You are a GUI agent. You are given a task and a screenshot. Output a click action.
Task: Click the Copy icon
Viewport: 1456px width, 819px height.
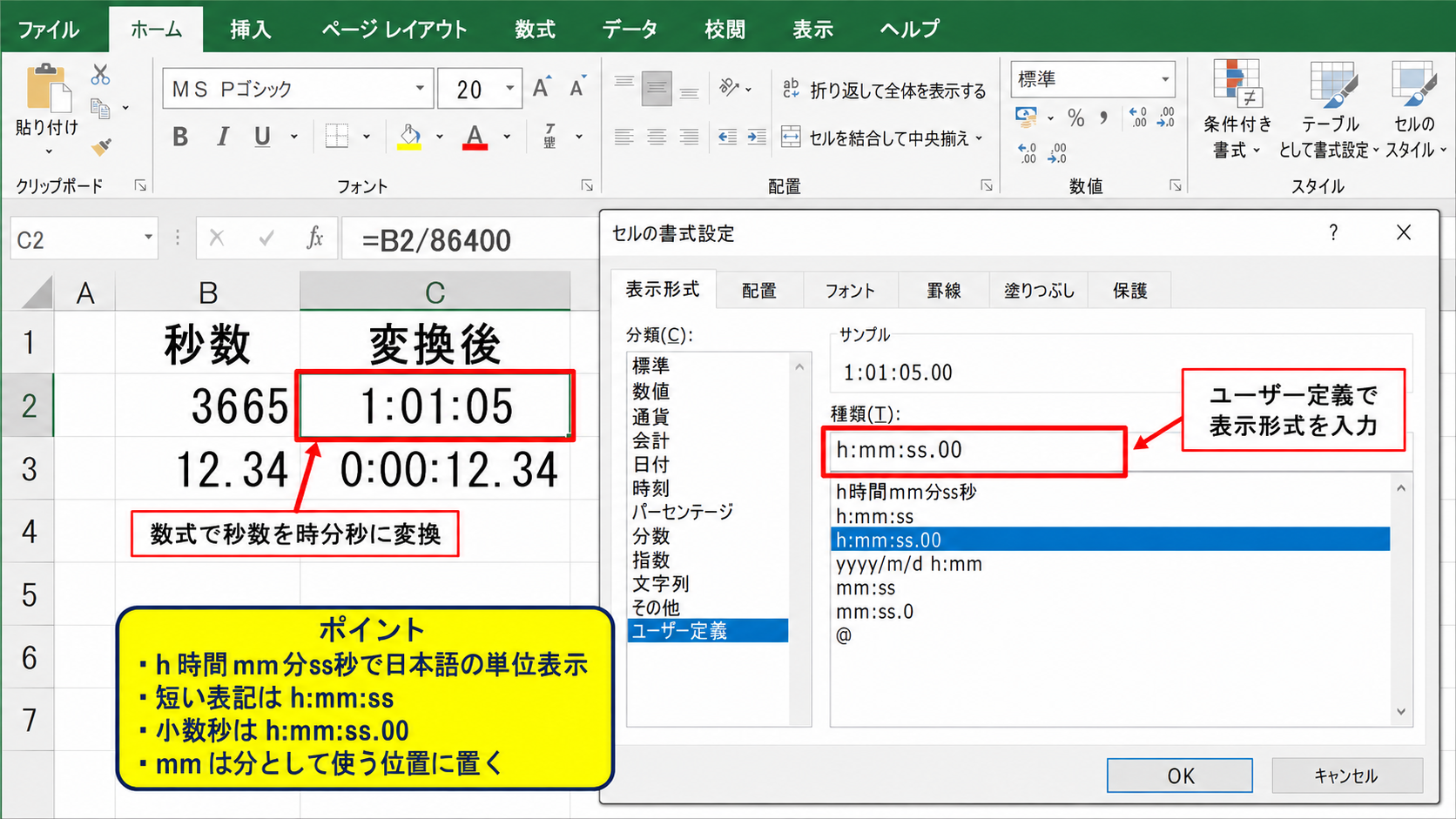(100, 109)
